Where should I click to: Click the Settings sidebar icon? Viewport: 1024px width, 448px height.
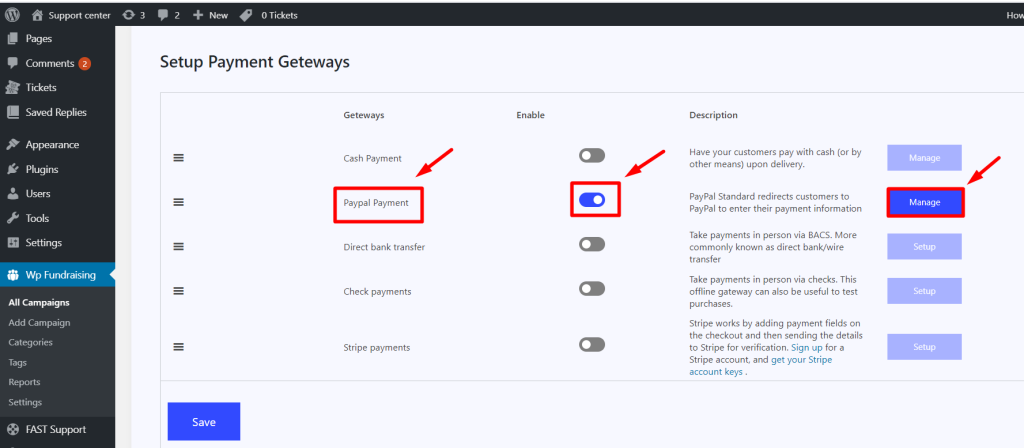(12, 242)
